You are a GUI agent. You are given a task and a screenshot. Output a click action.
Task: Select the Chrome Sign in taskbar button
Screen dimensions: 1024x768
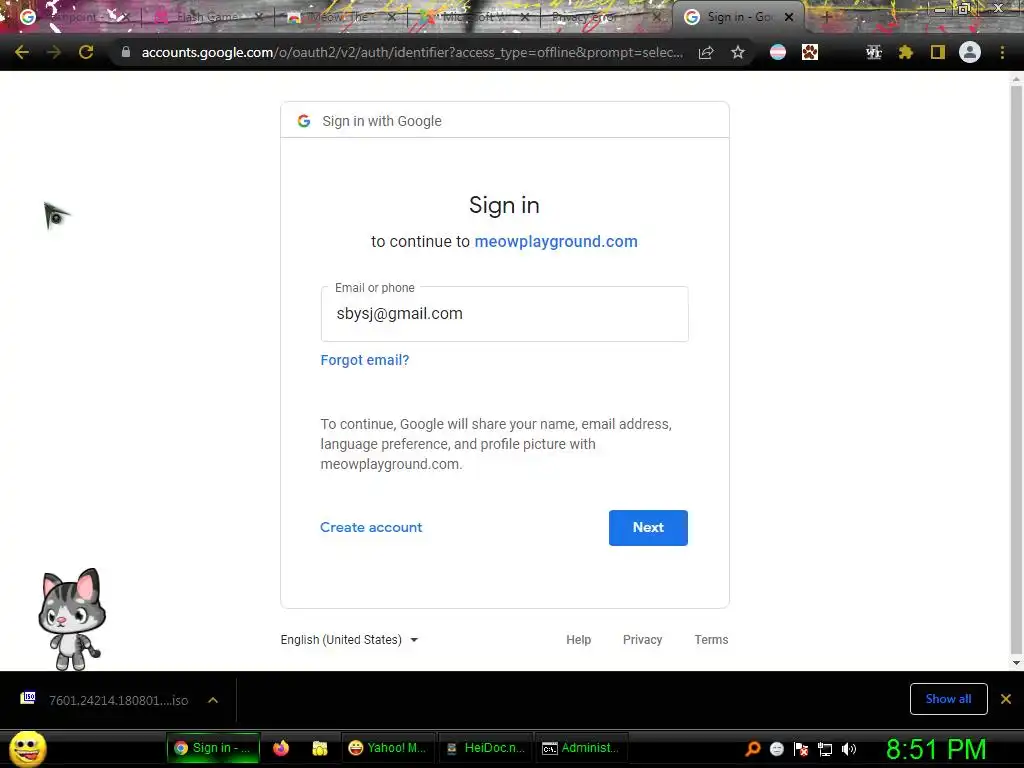(213, 748)
